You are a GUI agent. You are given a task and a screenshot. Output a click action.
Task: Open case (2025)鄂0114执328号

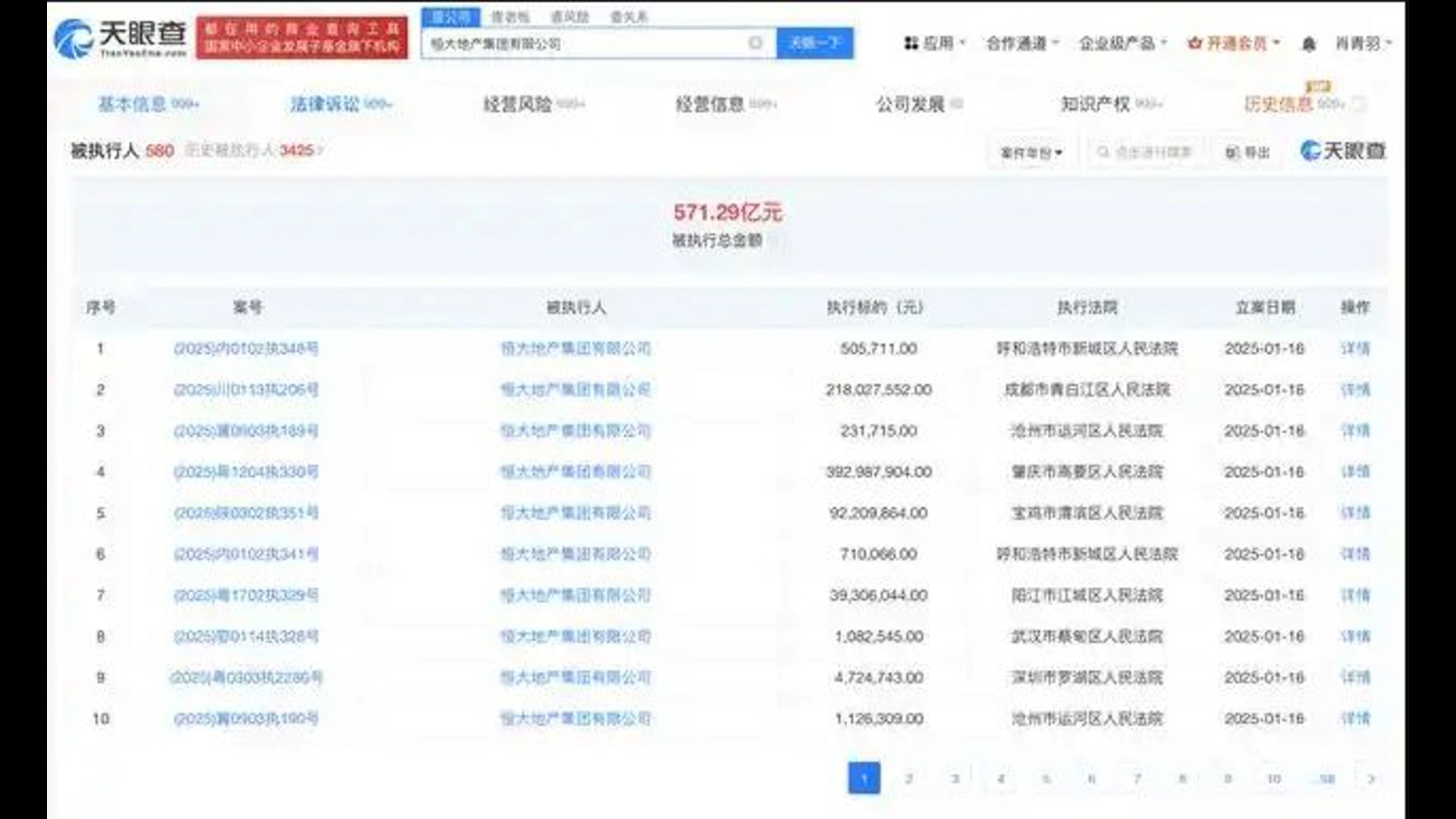click(x=246, y=636)
